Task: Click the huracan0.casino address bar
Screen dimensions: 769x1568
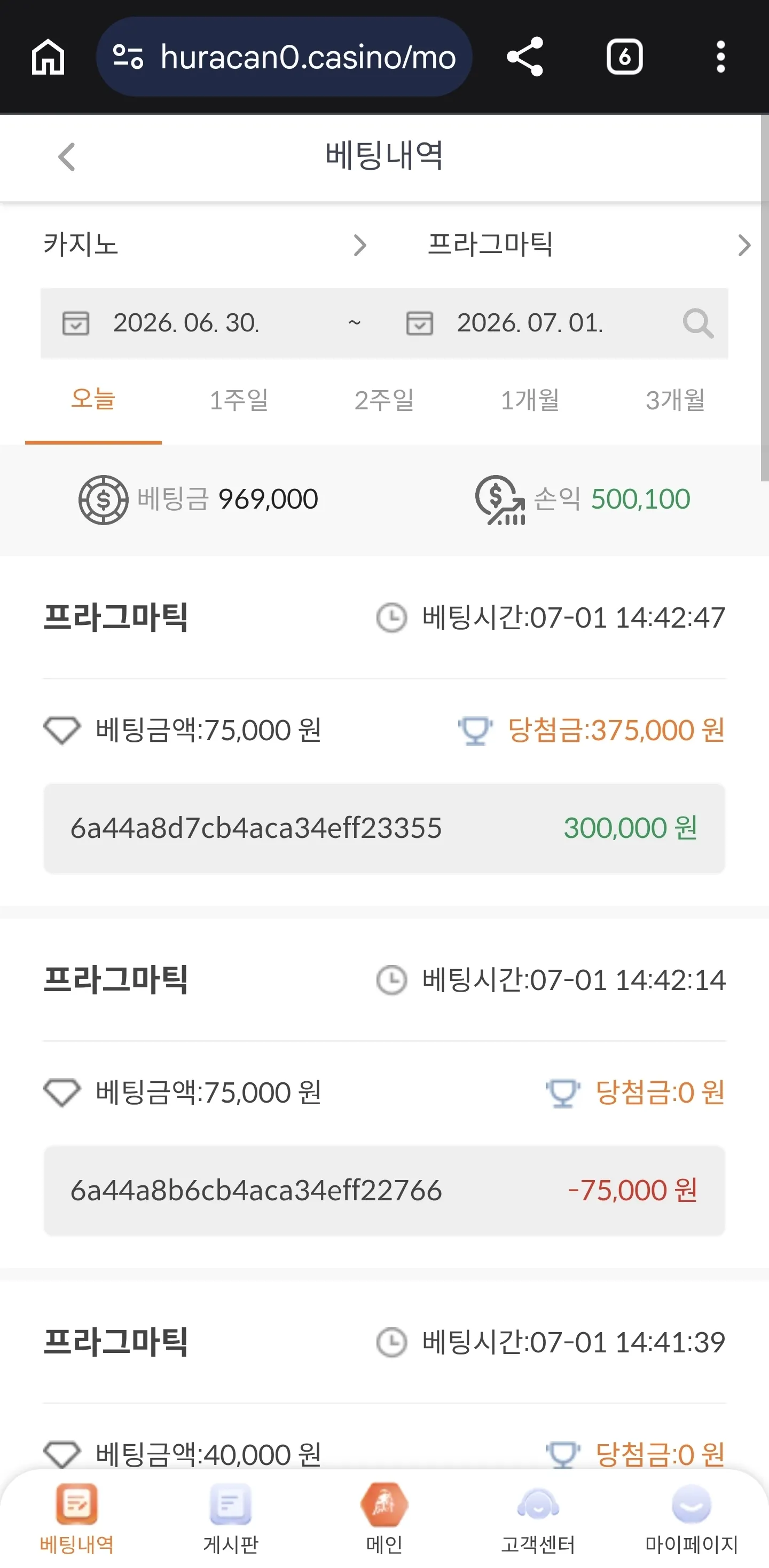Action: (x=284, y=57)
